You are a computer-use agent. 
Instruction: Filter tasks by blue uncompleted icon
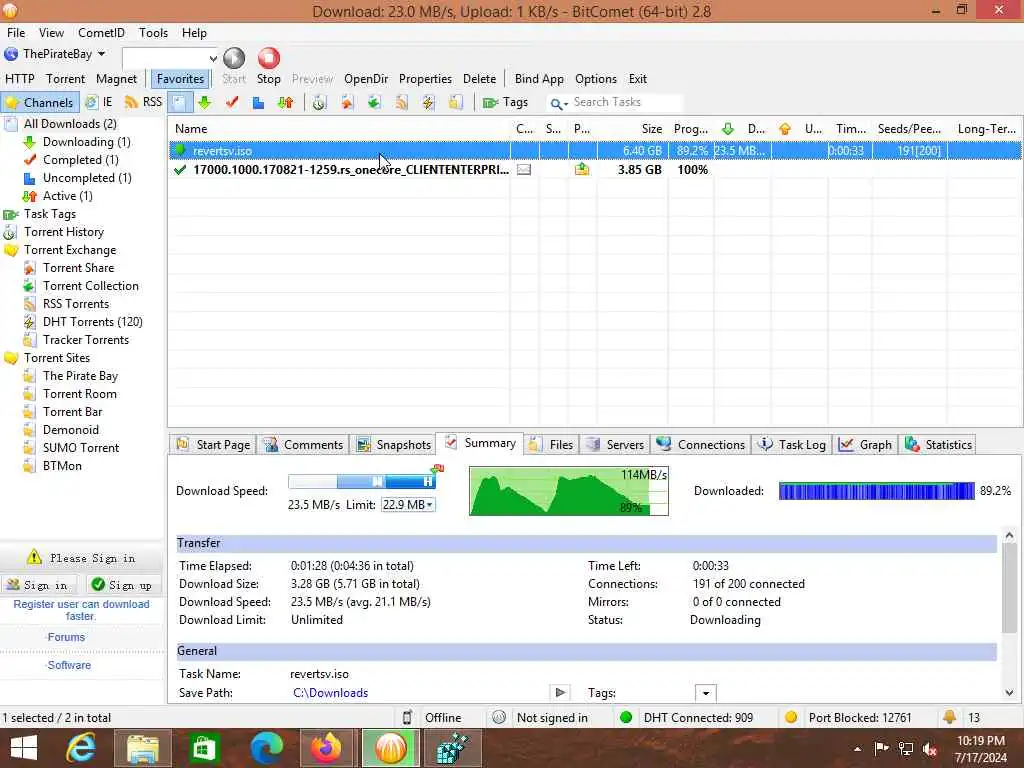click(x=259, y=102)
